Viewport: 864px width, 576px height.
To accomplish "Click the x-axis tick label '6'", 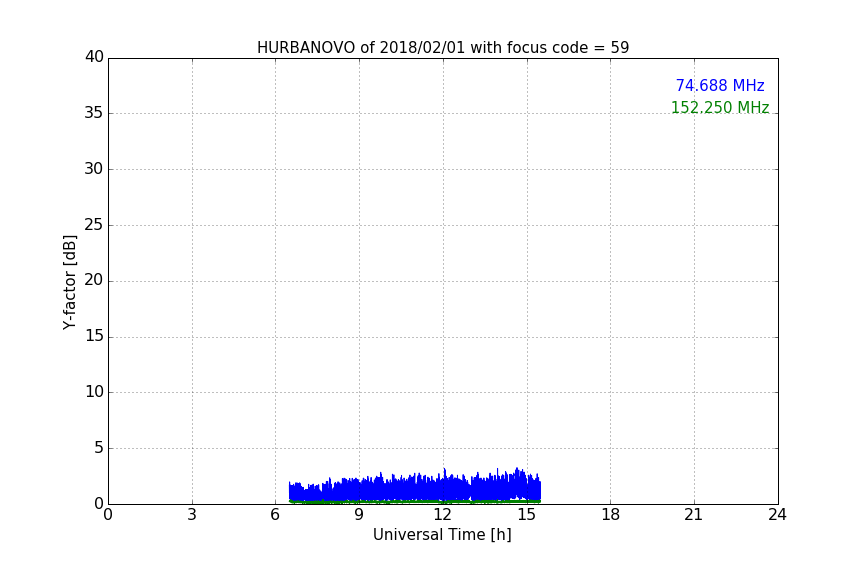I will pyautogui.click(x=276, y=515).
